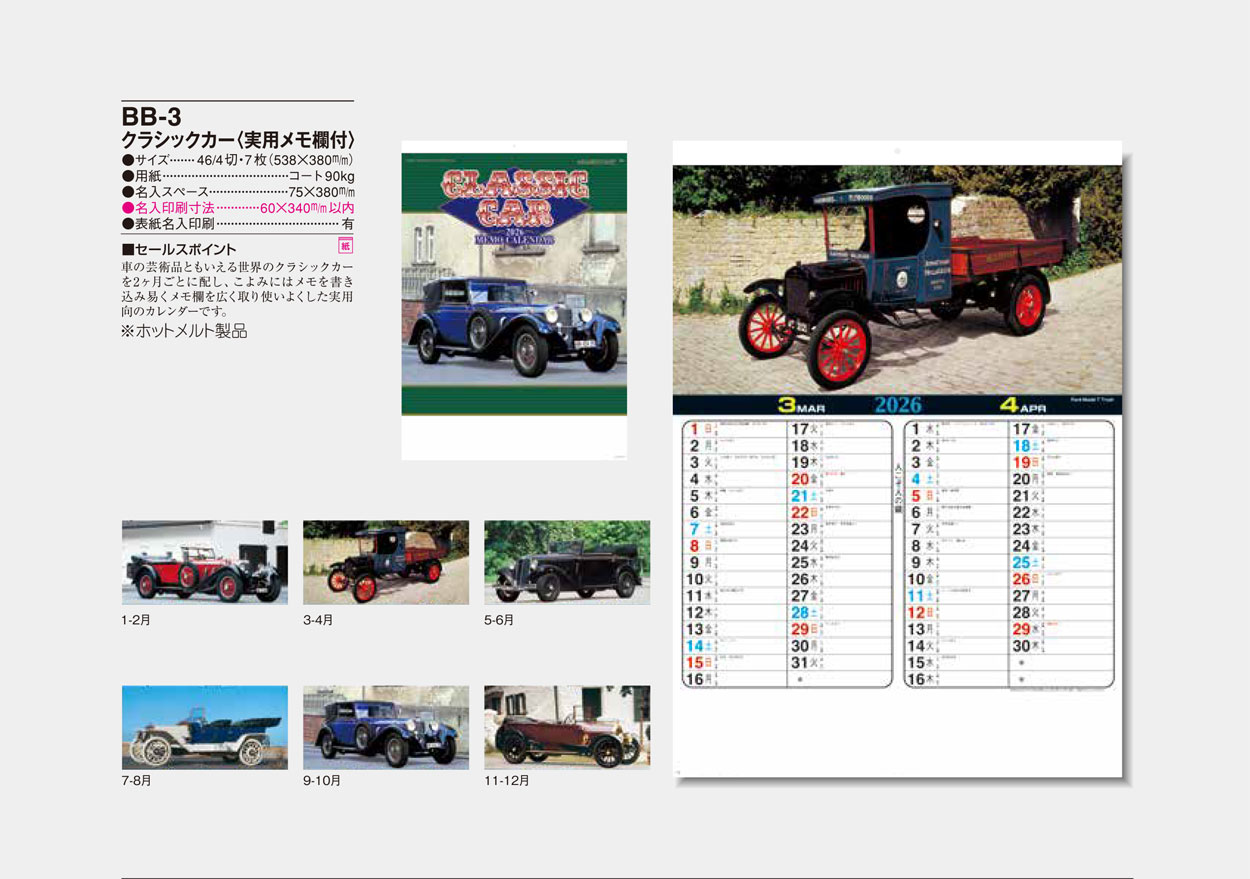Open the red roadster thumbnail for 1-2月
The height and width of the screenshot is (879, 1250).
[205, 562]
